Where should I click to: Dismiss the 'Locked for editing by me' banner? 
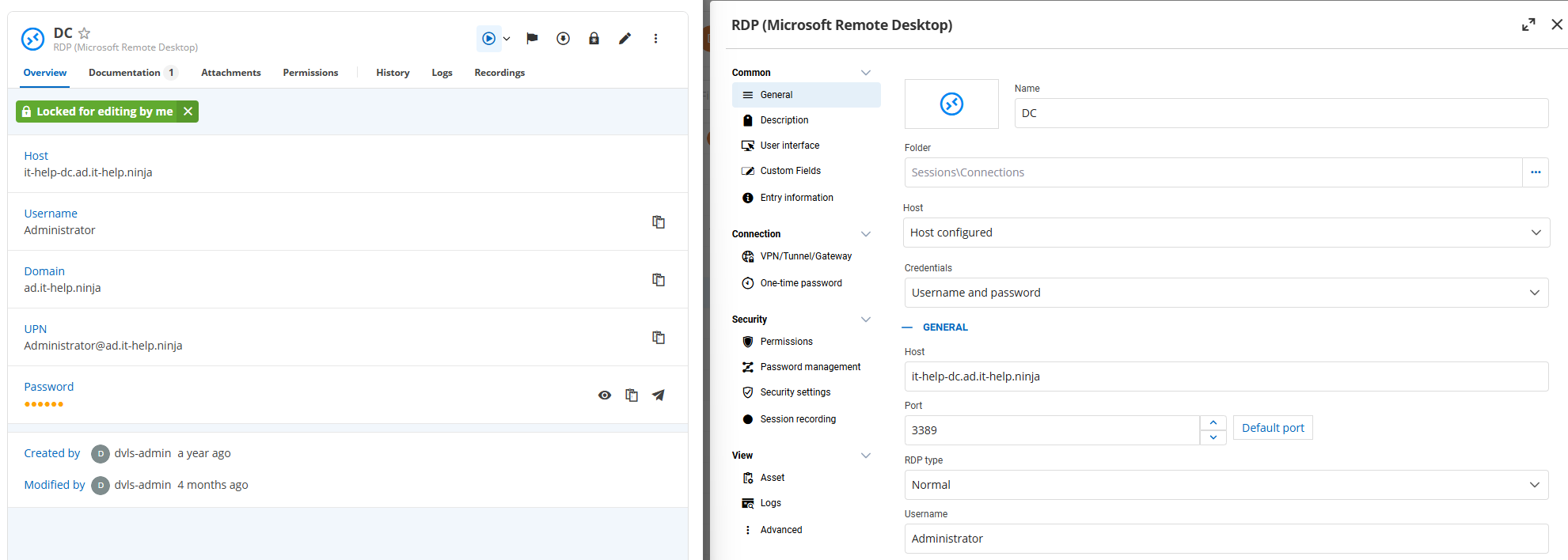coord(188,112)
